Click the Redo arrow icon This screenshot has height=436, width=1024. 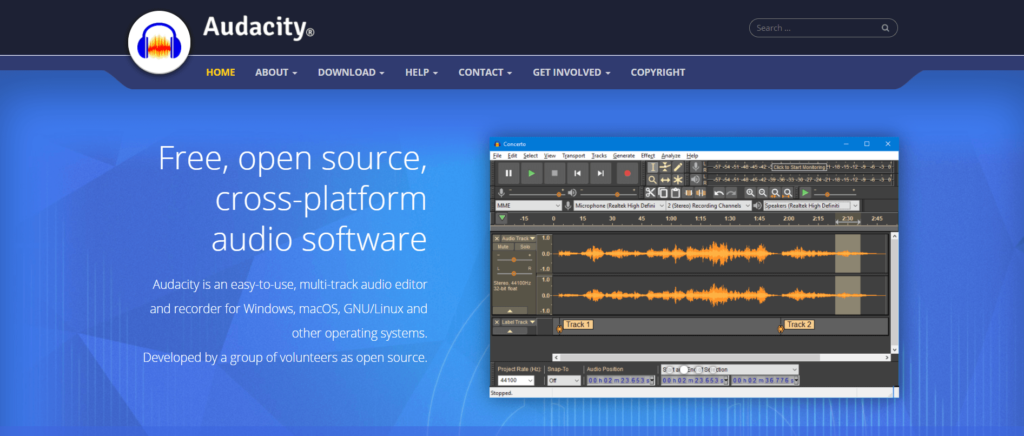pyautogui.click(x=731, y=193)
